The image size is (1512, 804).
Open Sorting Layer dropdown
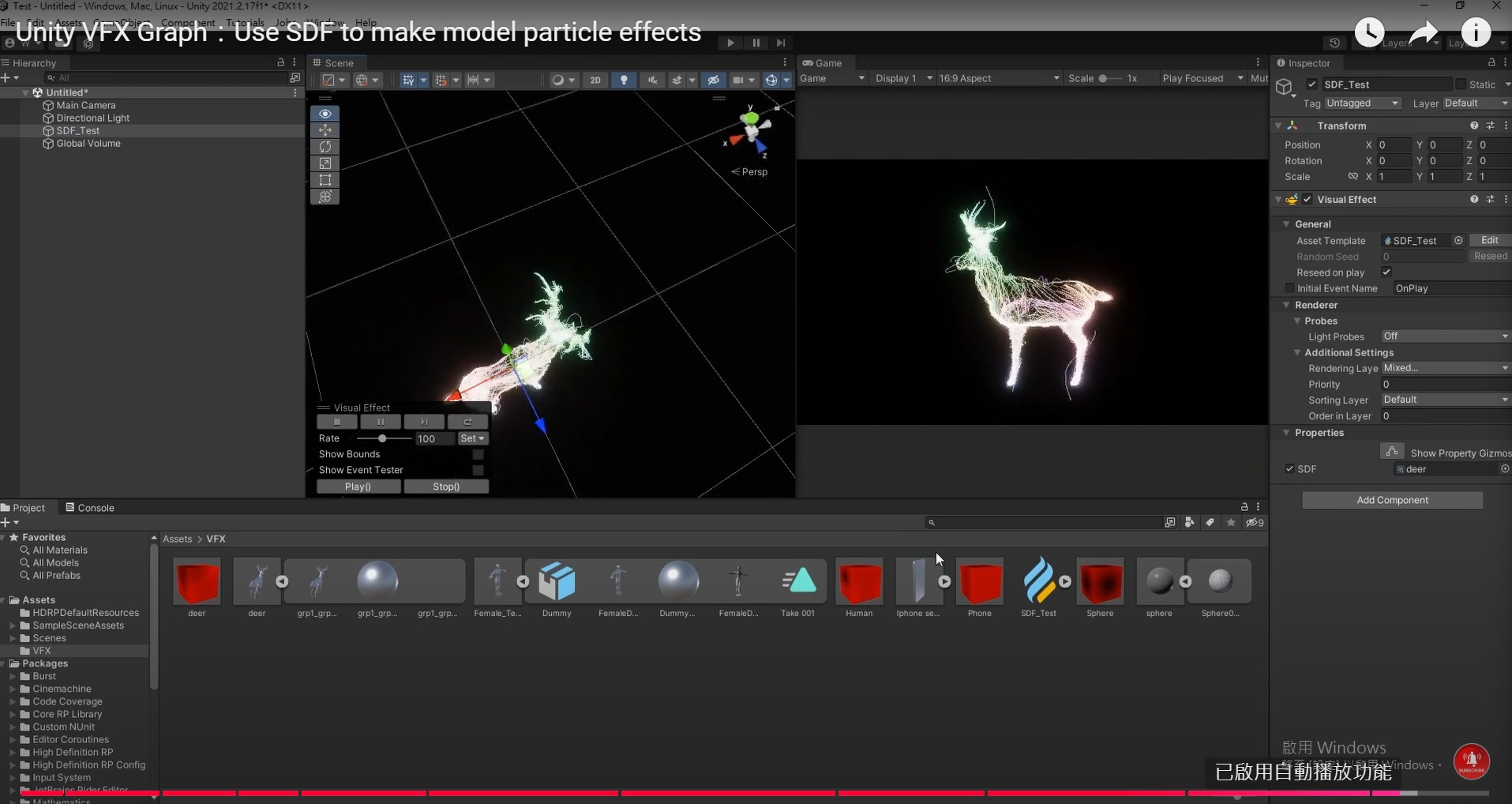pos(1446,400)
